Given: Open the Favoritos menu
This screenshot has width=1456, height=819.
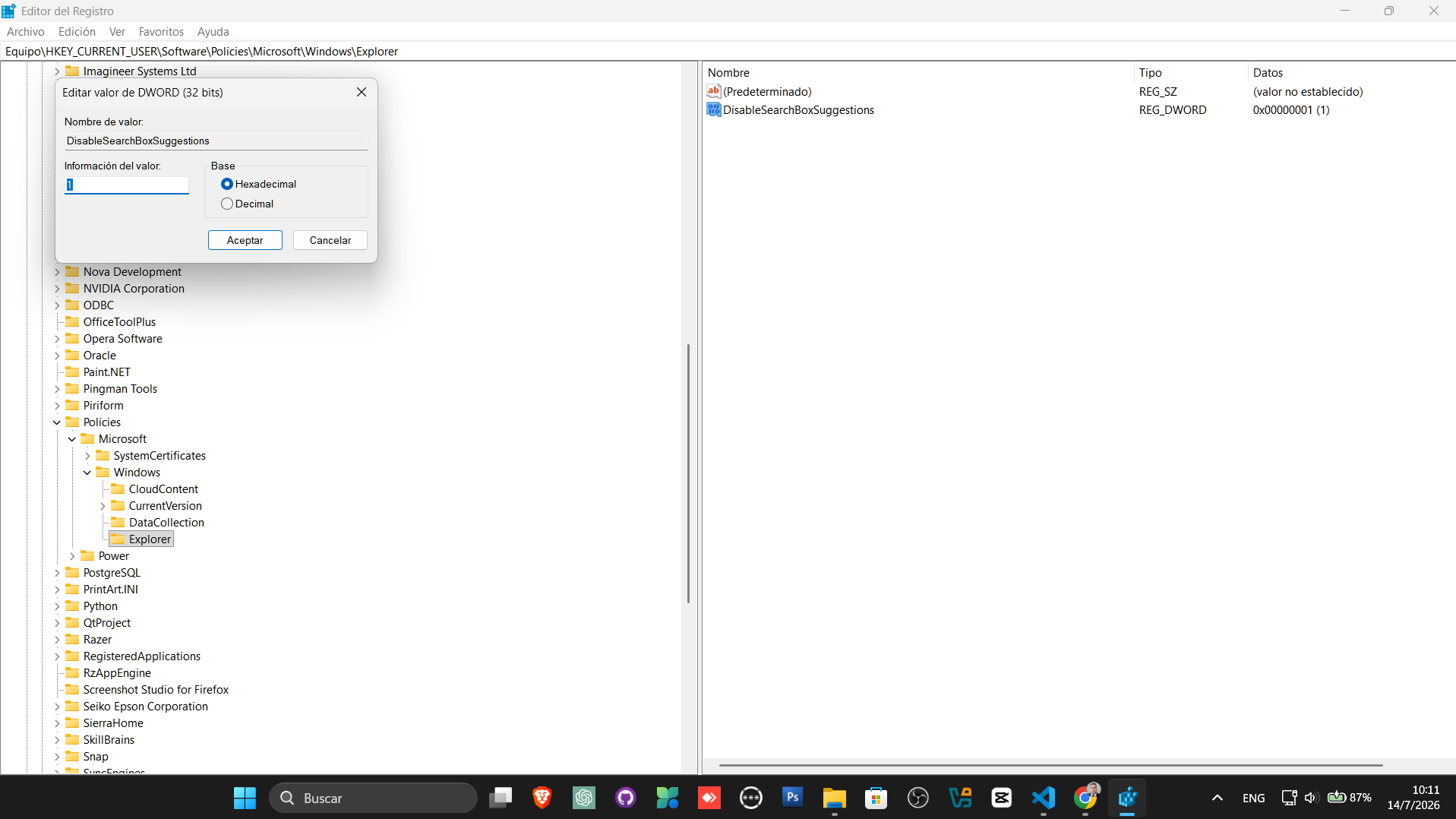Looking at the screenshot, I should 161,31.
